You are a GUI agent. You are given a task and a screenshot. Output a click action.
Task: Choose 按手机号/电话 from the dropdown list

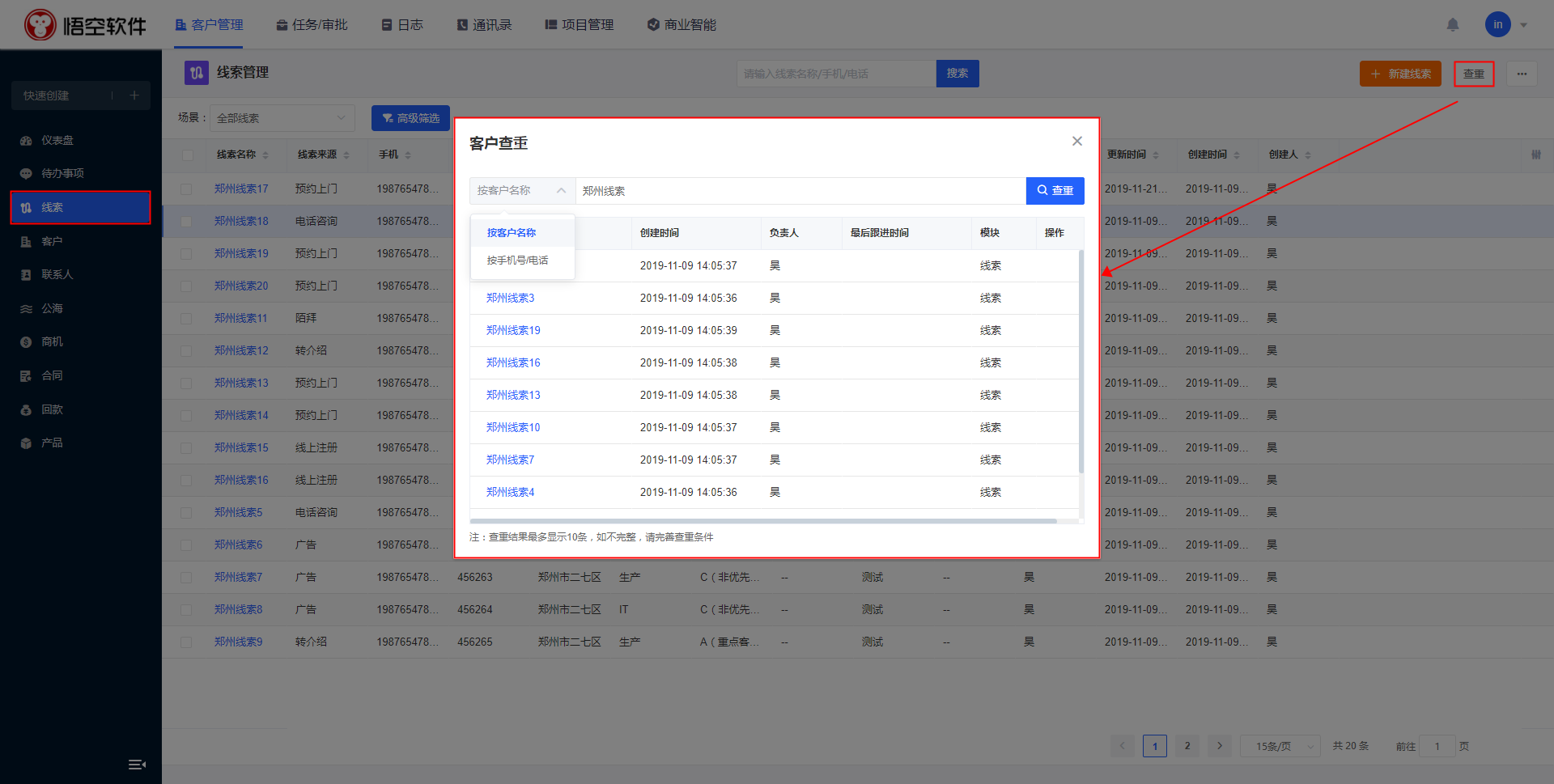(517, 261)
